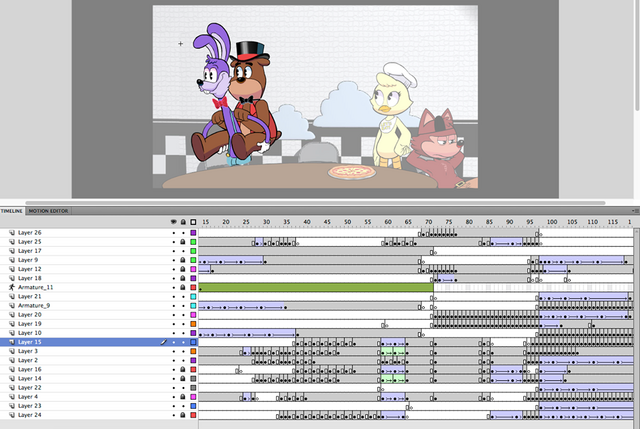Click the layer type icon next to Layer 2
The width and height of the screenshot is (640, 429).
tap(12, 360)
